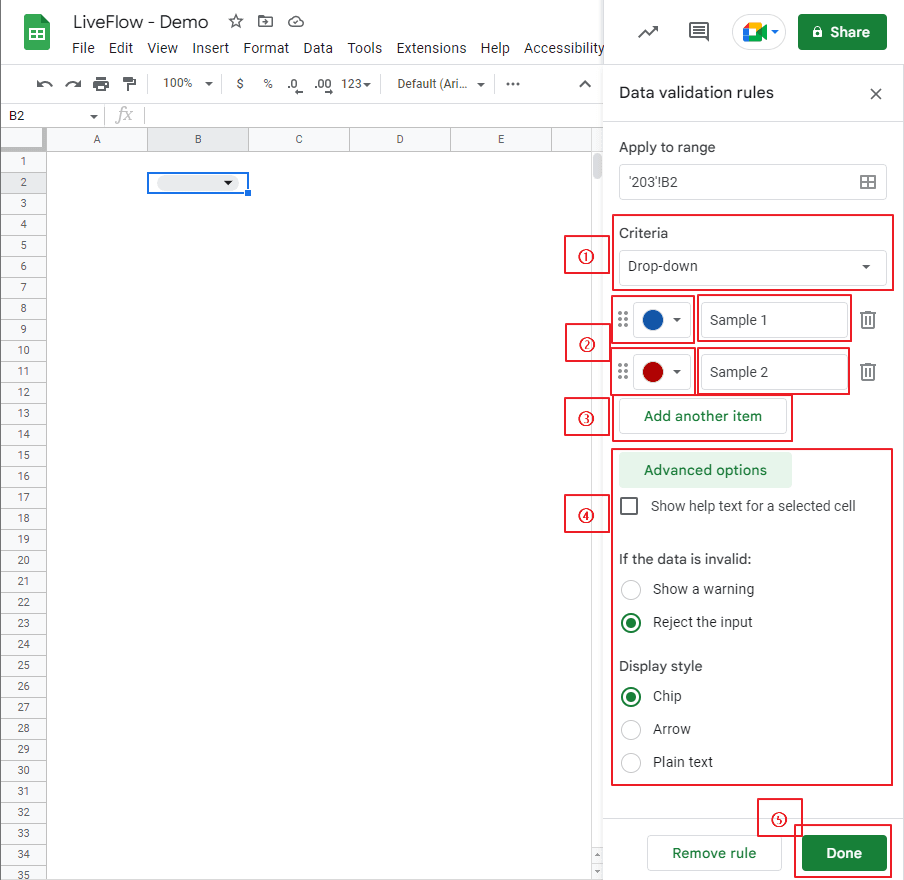Open the Data menu
This screenshot has height=880, width=904.
click(x=318, y=48)
